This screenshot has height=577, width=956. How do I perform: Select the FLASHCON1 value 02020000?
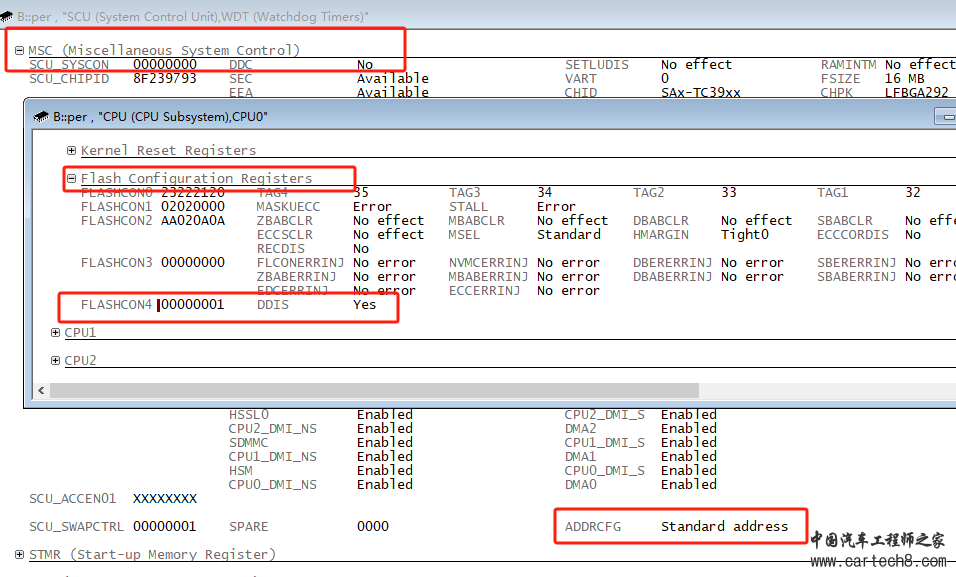point(193,206)
